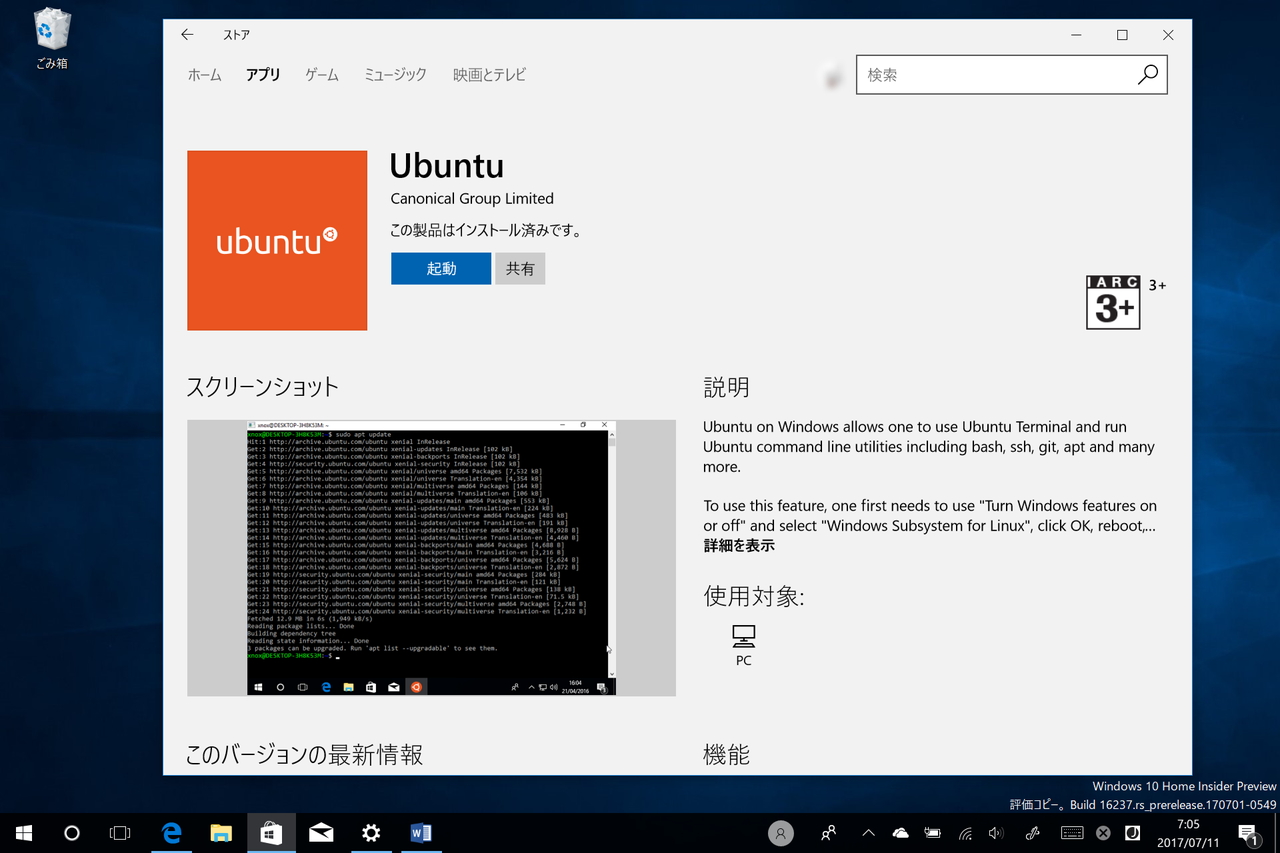Open Microsoft Word from the taskbar

pyautogui.click(x=420, y=832)
